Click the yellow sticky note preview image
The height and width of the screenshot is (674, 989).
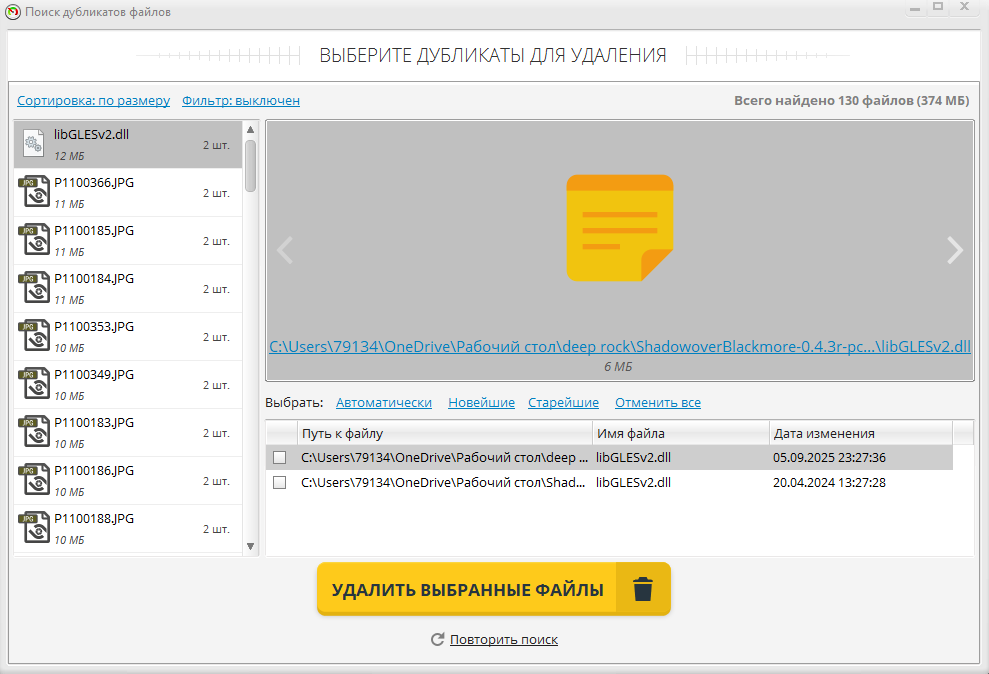(x=620, y=228)
